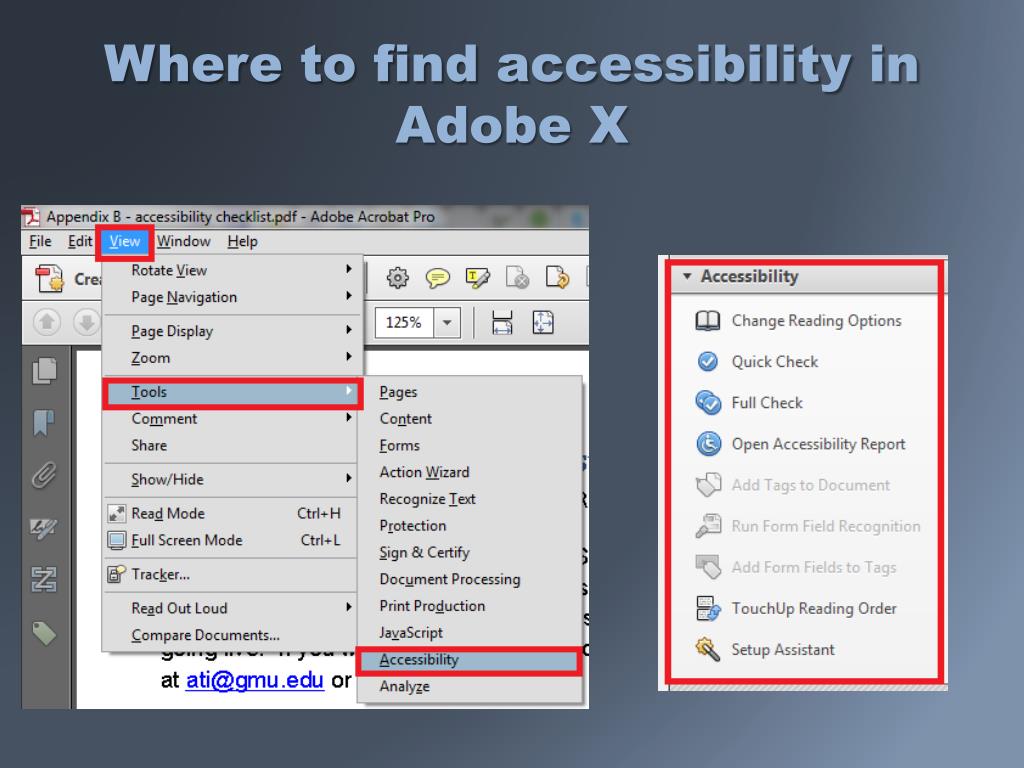Click TouchUp Reading Order label
This screenshot has height=768, width=1024.
[814, 609]
